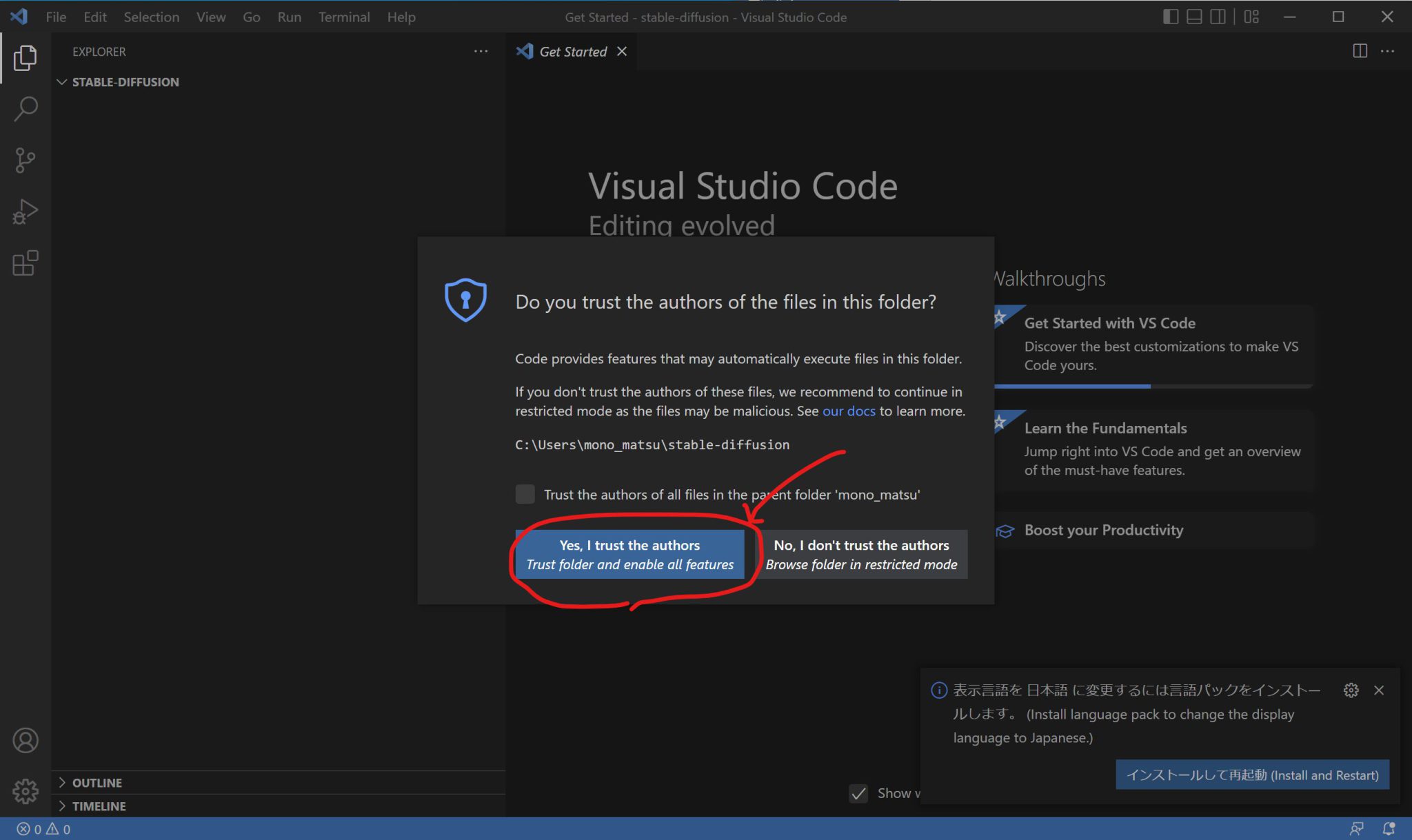Open the Source Control view
Screen dimensions: 1412x840
coord(26,160)
